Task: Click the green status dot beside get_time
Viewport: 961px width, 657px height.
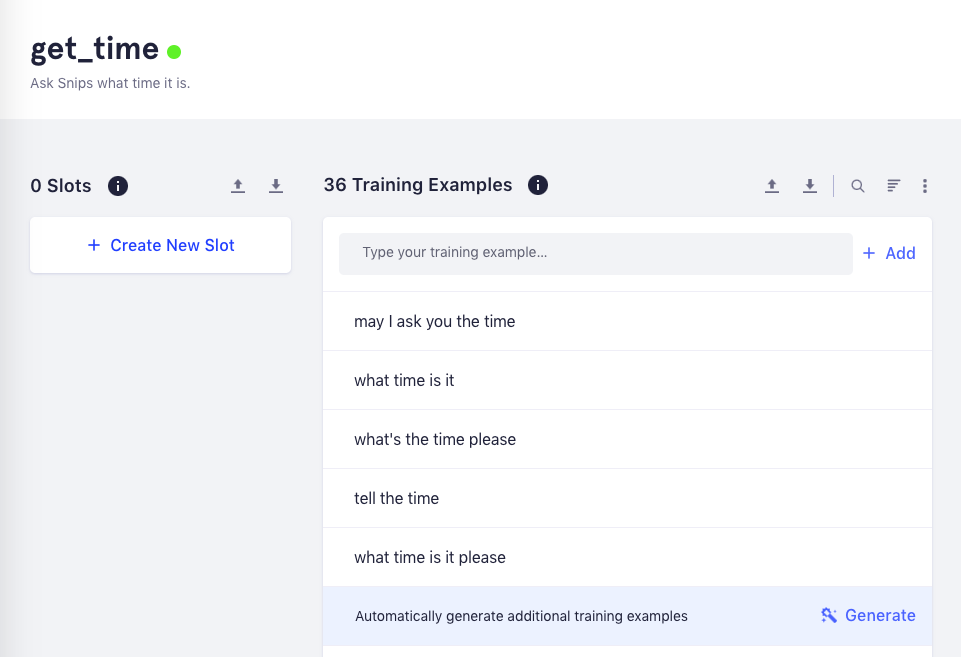Action: click(174, 52)
